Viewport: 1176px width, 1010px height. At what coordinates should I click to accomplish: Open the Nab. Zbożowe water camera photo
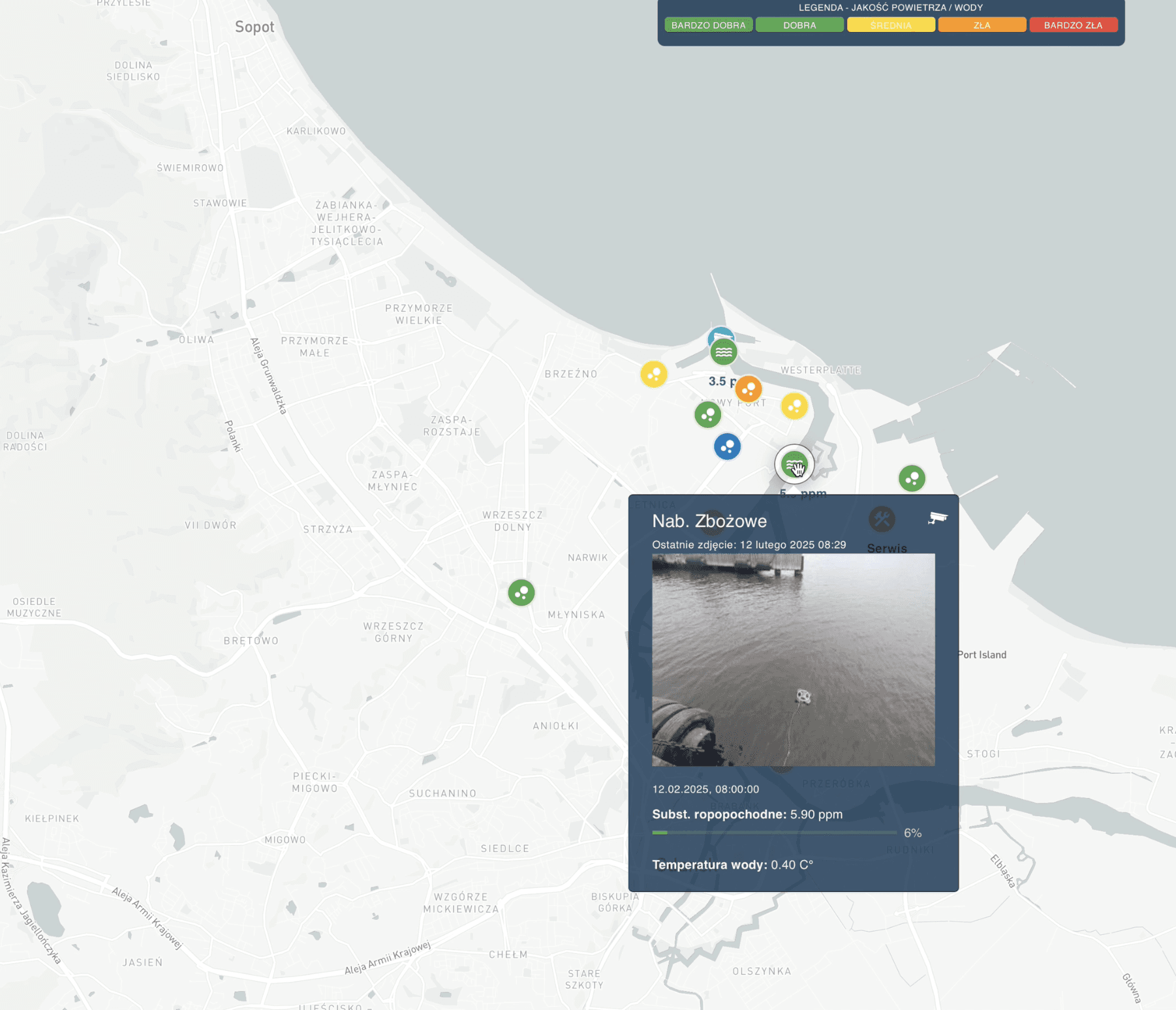[x=793, y=660]
